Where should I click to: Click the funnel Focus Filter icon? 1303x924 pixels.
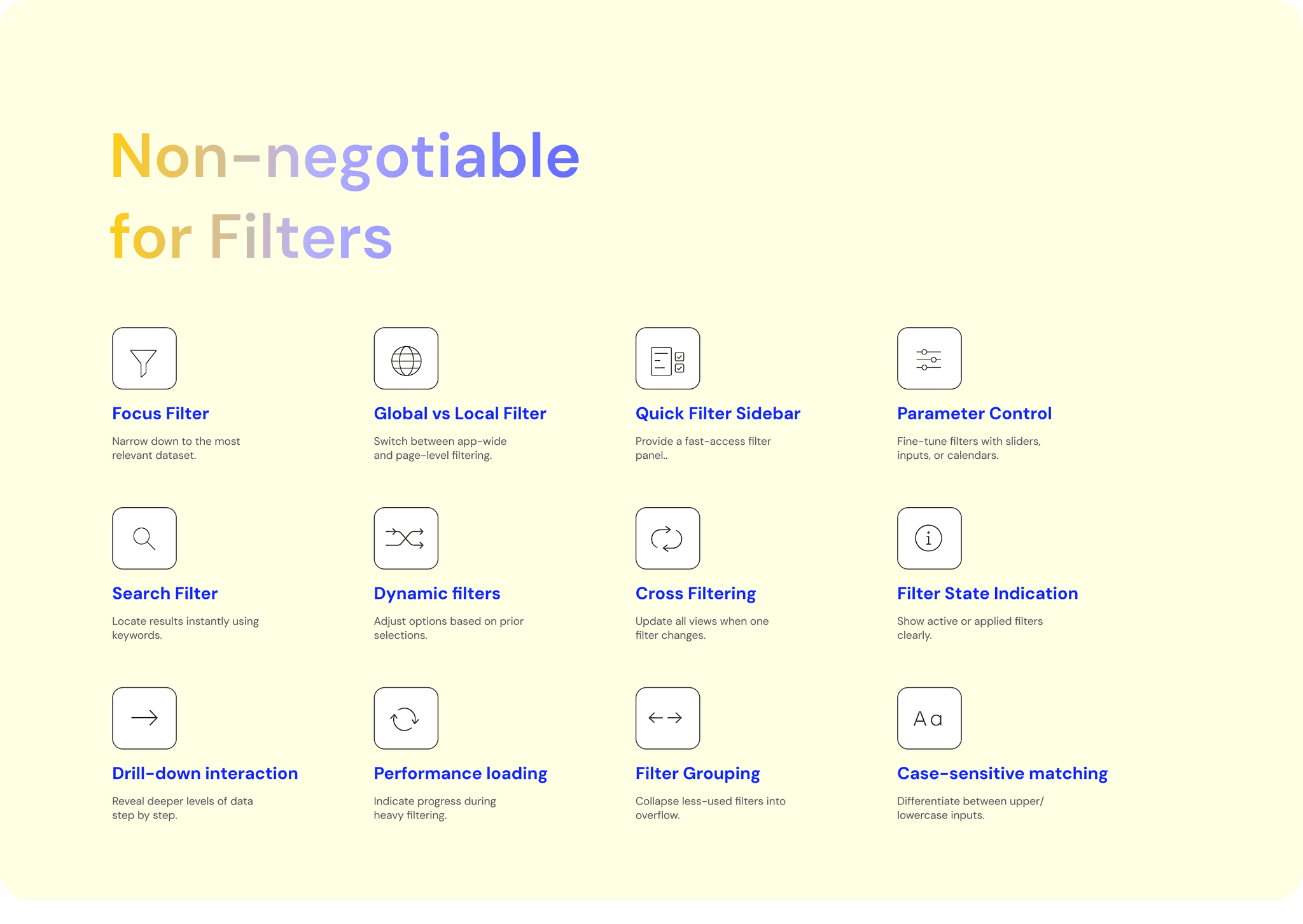click(x=144, y=358)
